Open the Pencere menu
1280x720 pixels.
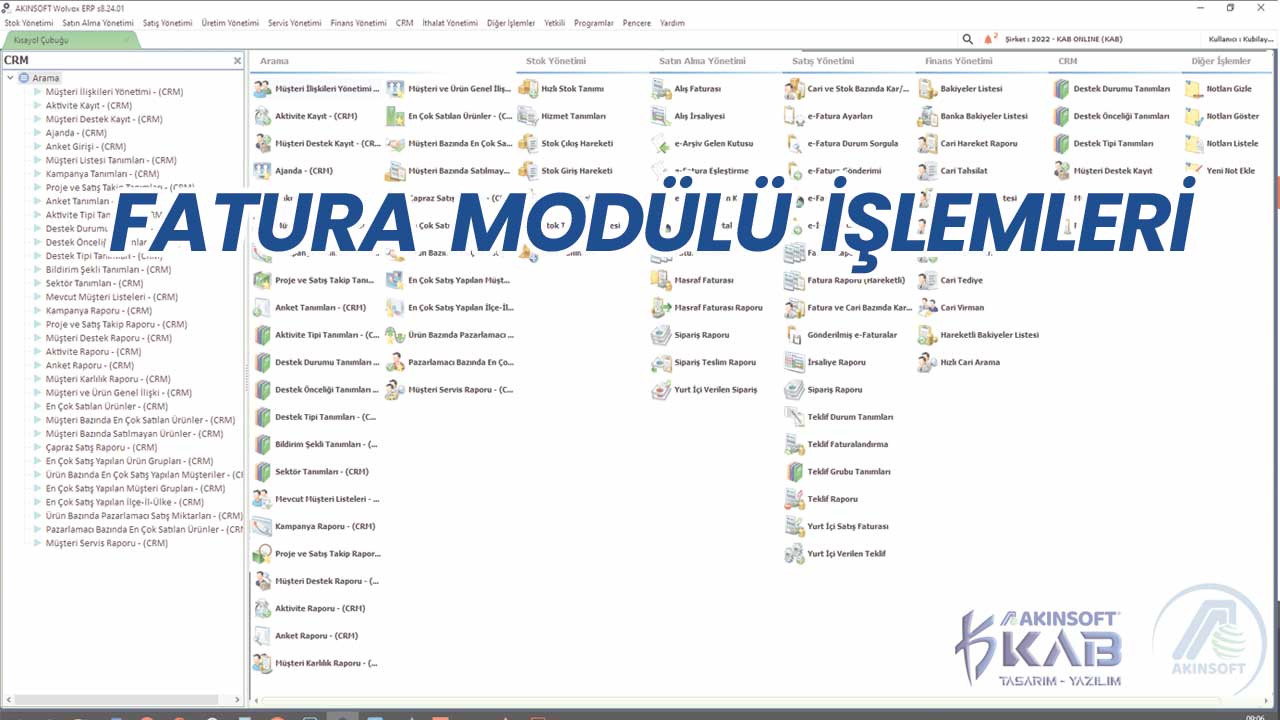pos(636,22)
